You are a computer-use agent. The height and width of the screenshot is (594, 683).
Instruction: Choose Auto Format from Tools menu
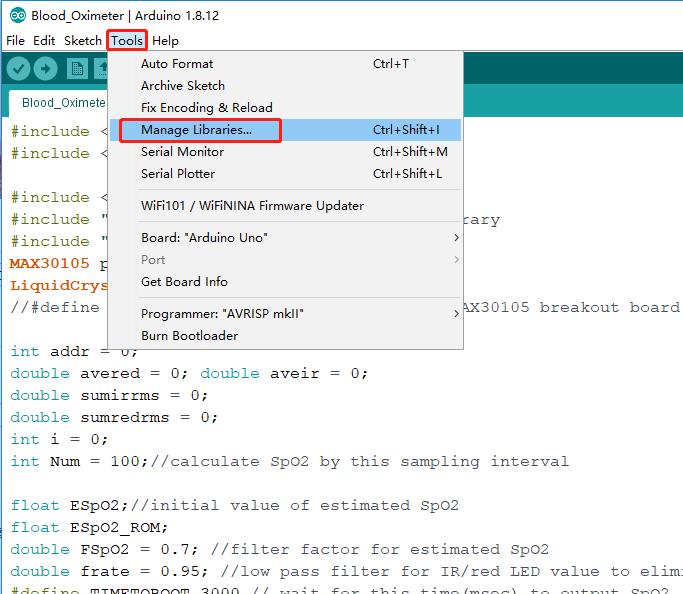(x=177, y=64)
